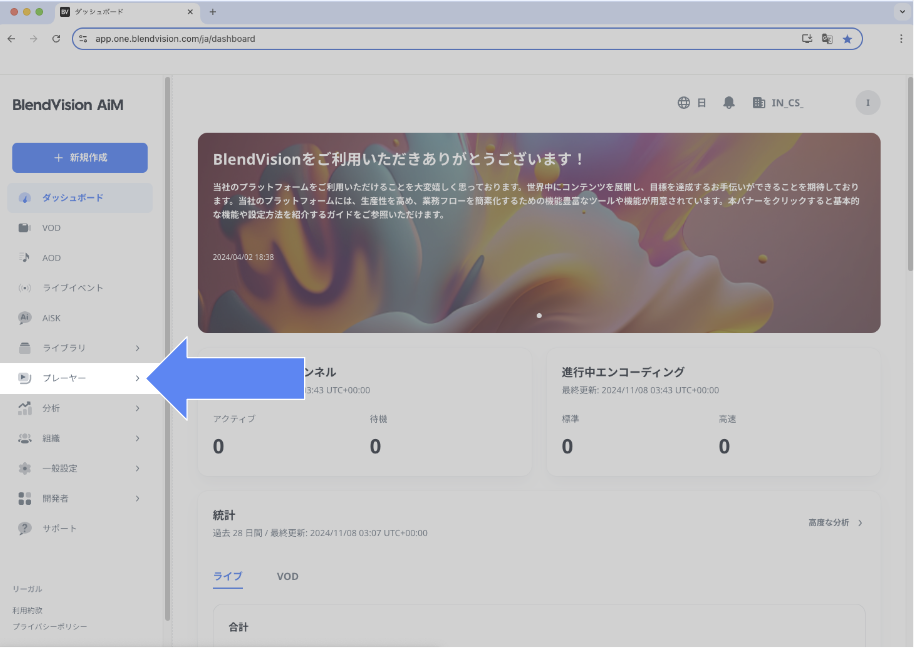Click the 合計 label in statistics
The image size is (914, 648).
(238, 628)
